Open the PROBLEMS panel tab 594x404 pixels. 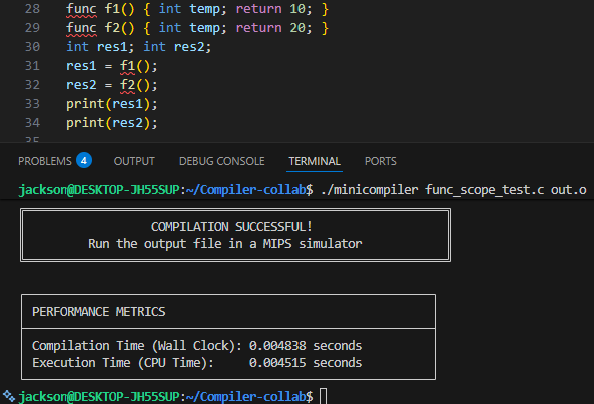pyautogui.click(x=45, y=161)
